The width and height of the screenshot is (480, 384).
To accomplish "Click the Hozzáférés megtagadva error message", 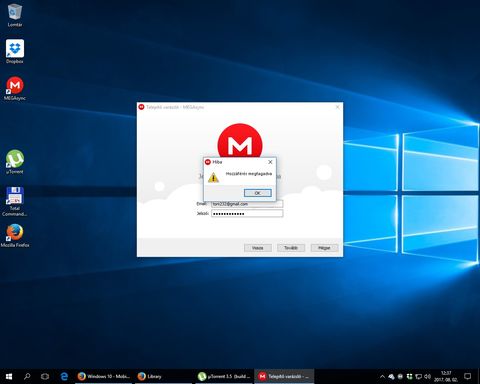I will (x=249, y=174).
